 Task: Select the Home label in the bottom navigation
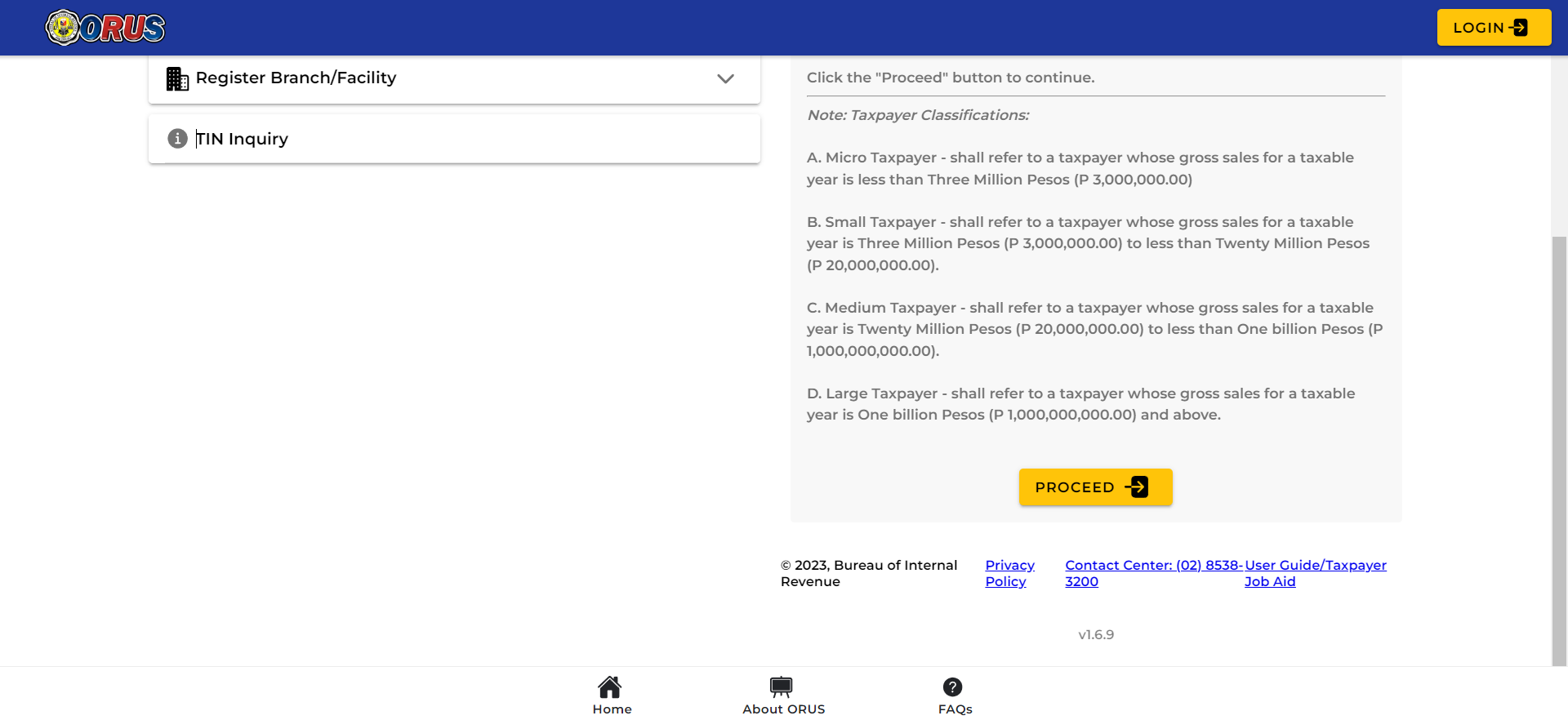[x=612, y=709]
